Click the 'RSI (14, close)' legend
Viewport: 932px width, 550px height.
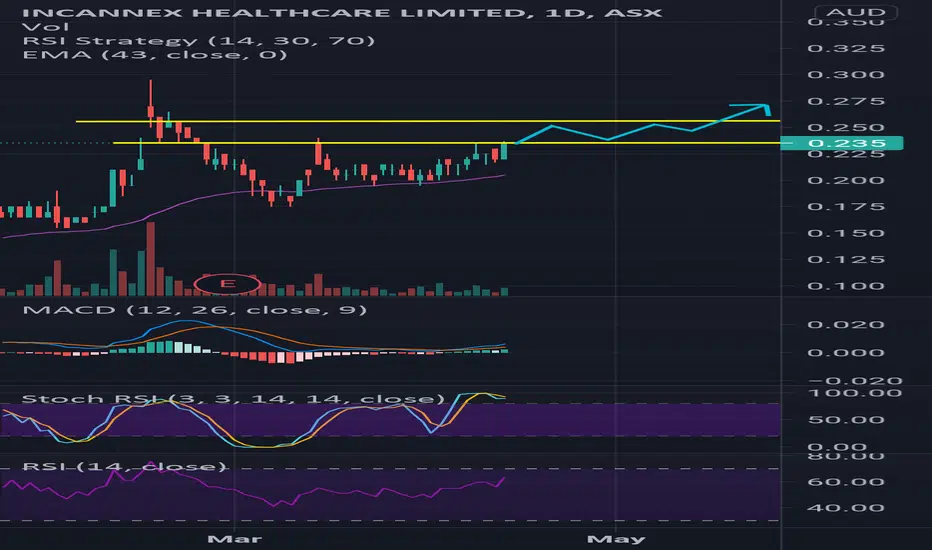pyautogui.click(x=124, y=466)
